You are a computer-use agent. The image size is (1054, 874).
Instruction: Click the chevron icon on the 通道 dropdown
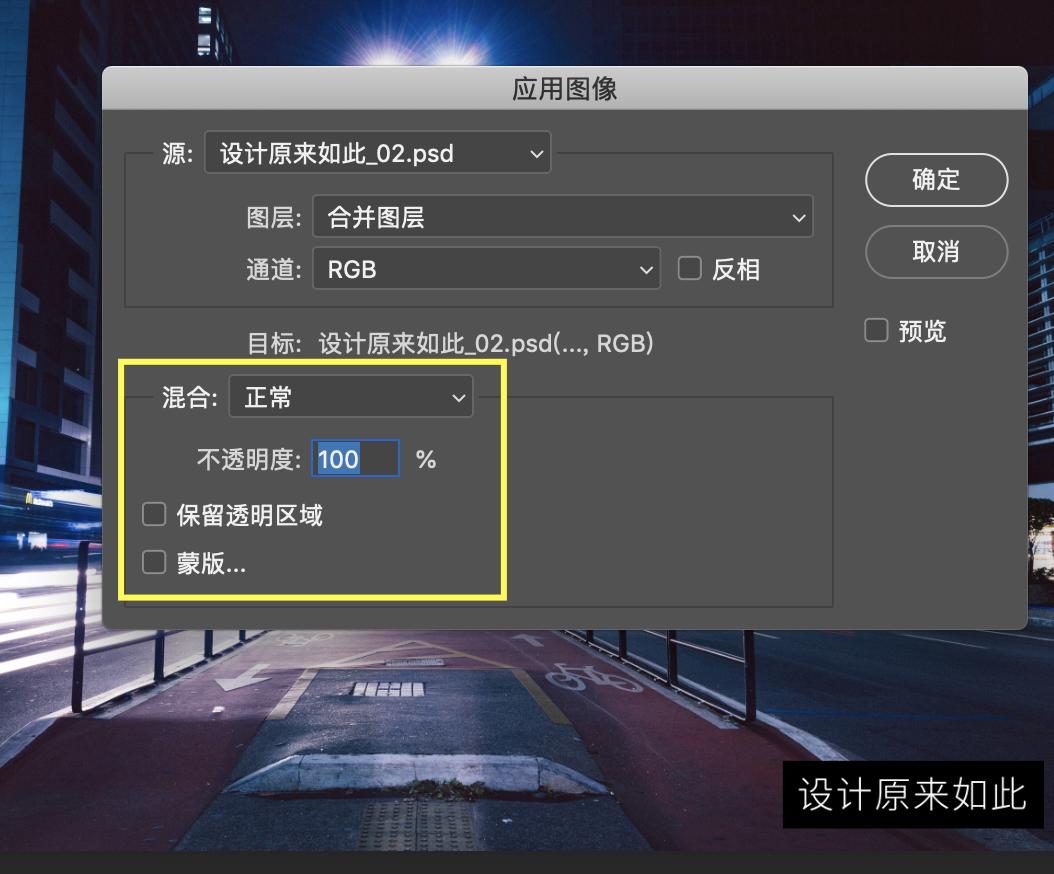(x=645, y=269)
